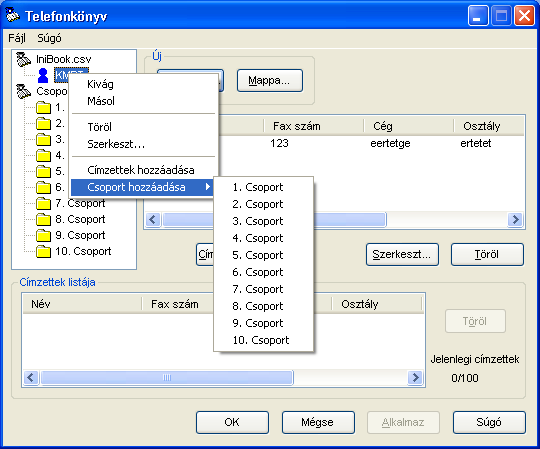Image resolution: width=540 pixels, height=449 pixels.
Task: Expand the Csoport hozzáadása submenu arrow
Action: click(x=207, y=187)
